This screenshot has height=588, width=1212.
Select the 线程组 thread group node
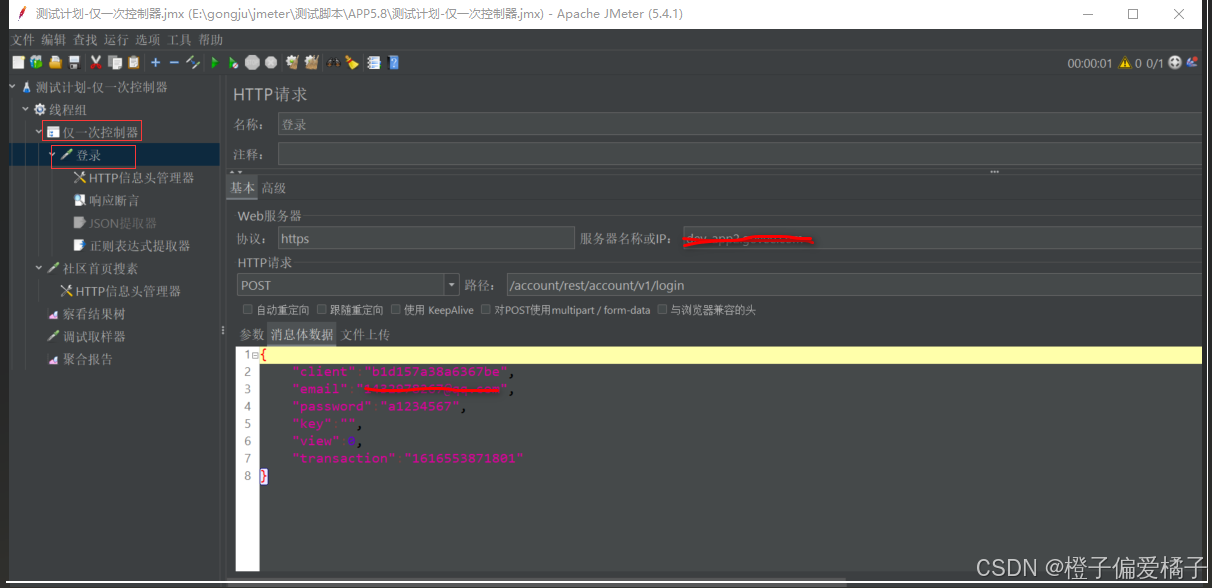67,109
